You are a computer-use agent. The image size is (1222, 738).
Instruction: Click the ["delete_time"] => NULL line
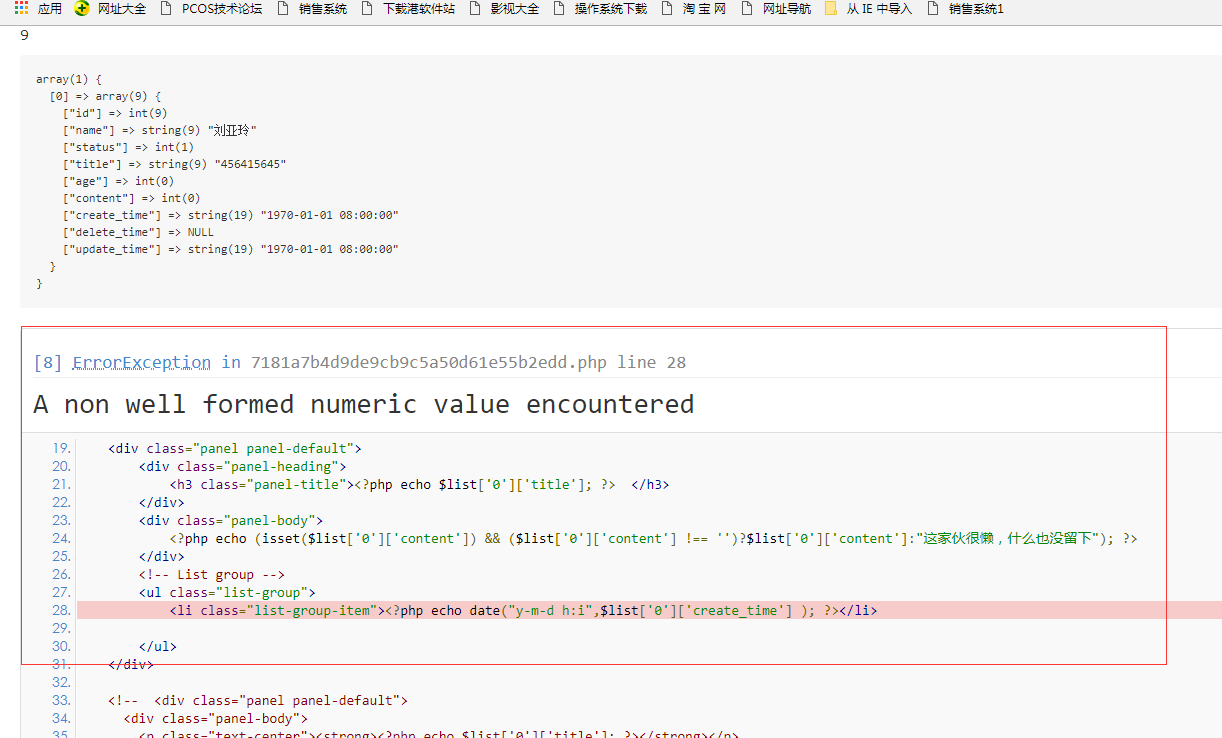coord(138,232)
